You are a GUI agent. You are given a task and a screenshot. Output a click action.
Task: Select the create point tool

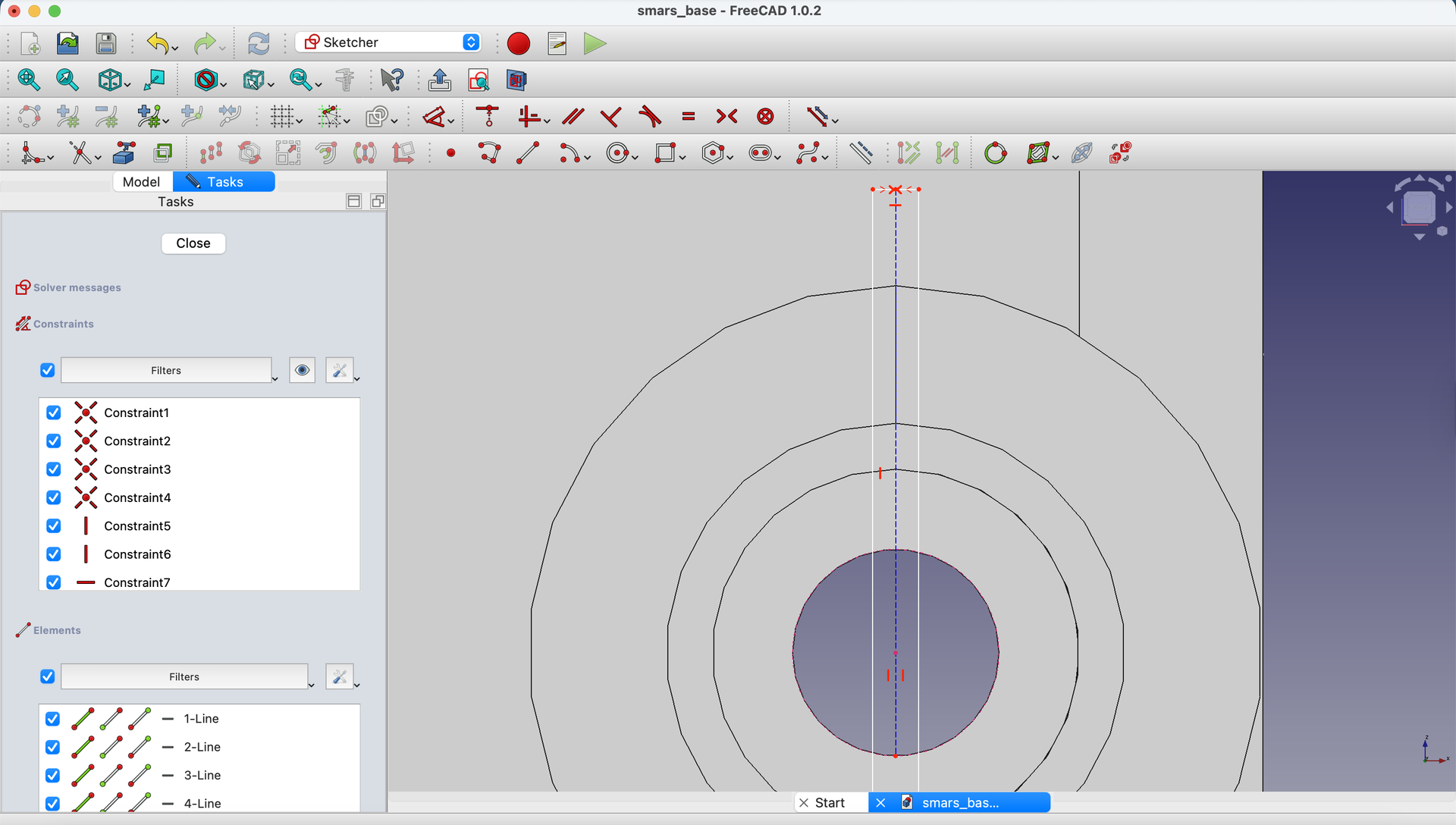(451, 153)
